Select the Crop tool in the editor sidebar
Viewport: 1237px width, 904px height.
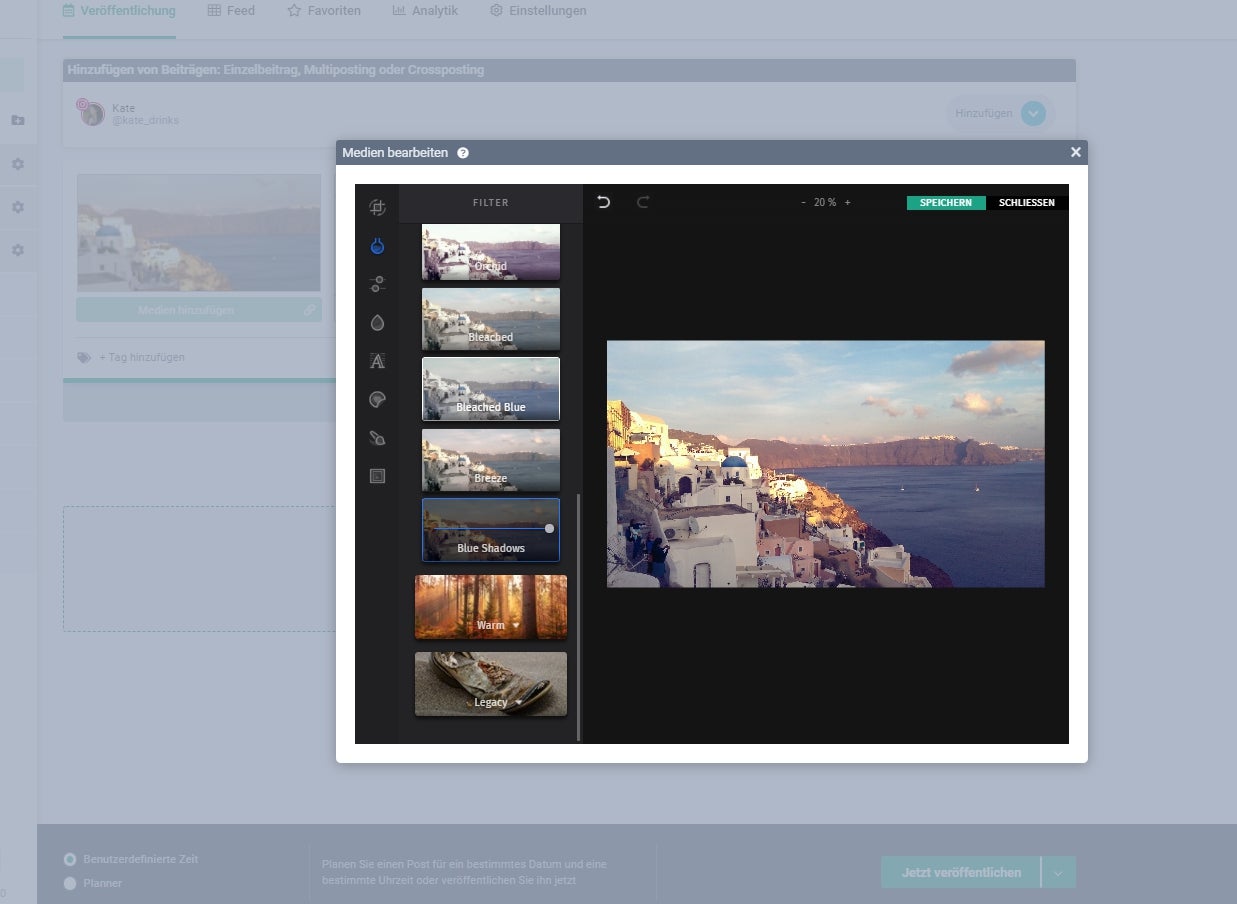(x=377, y=205)
